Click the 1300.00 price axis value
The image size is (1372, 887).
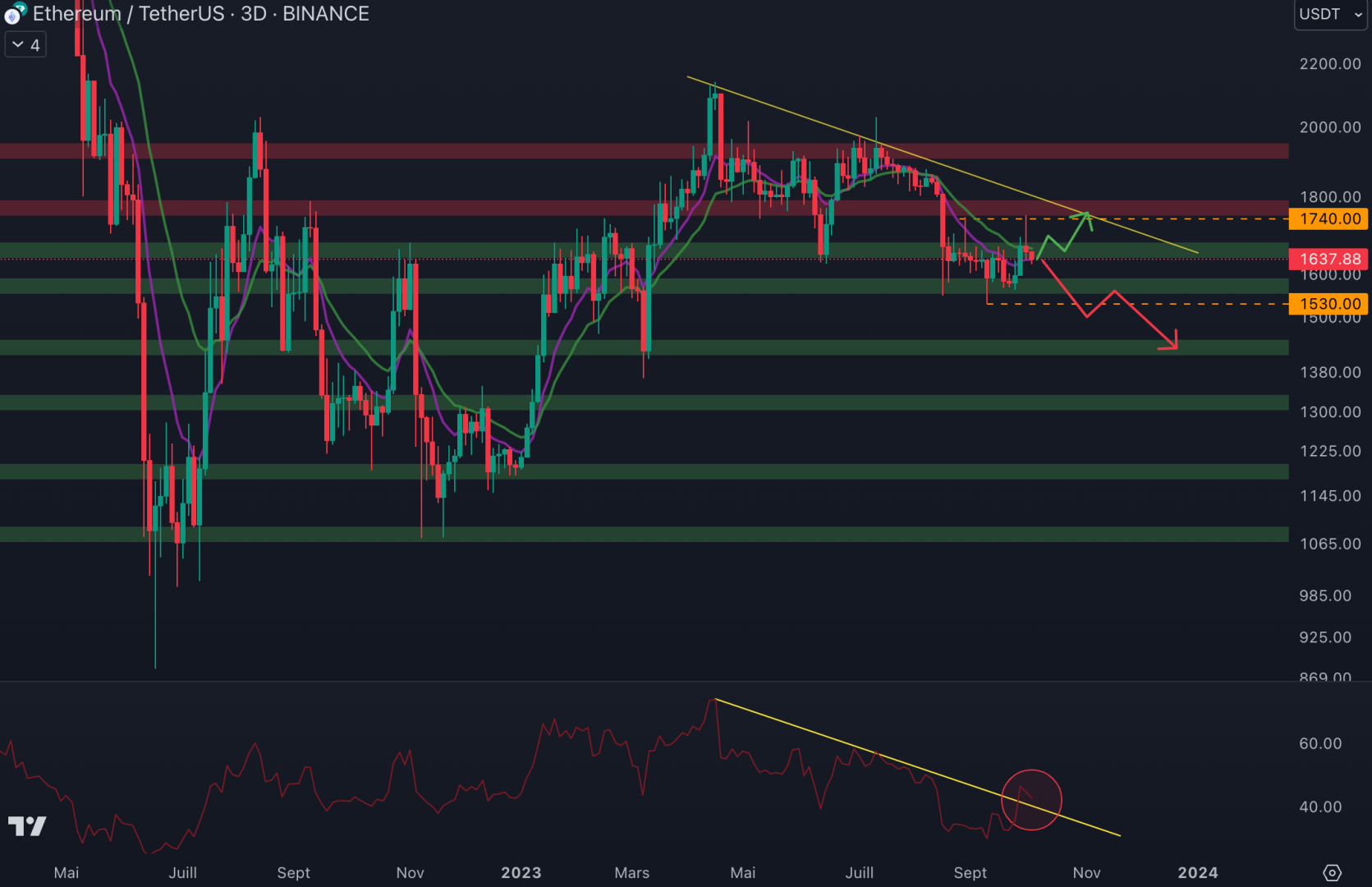click(1330, 412)
